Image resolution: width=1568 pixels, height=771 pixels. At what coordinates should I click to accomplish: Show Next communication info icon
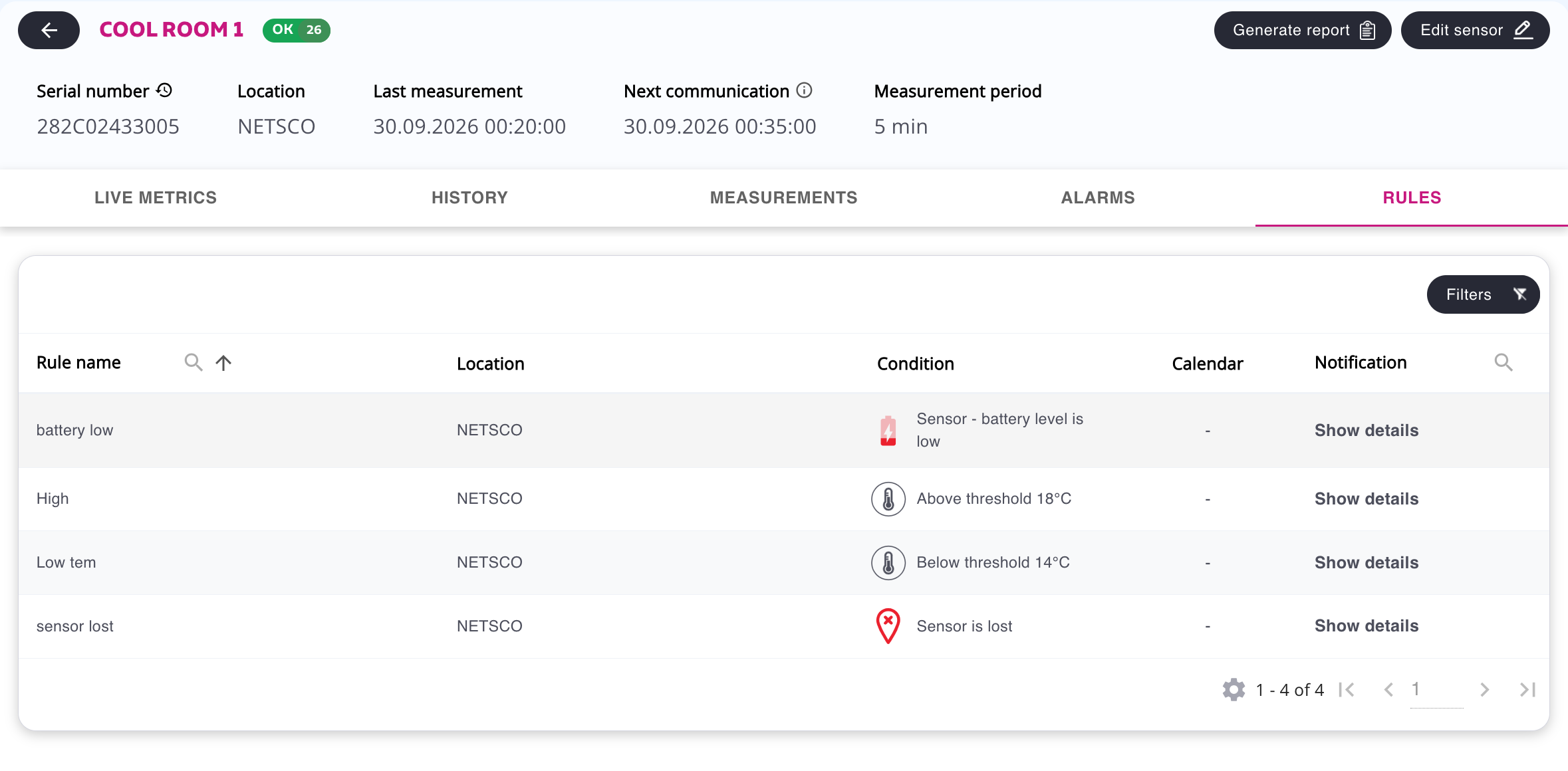[x=805, y=90]
